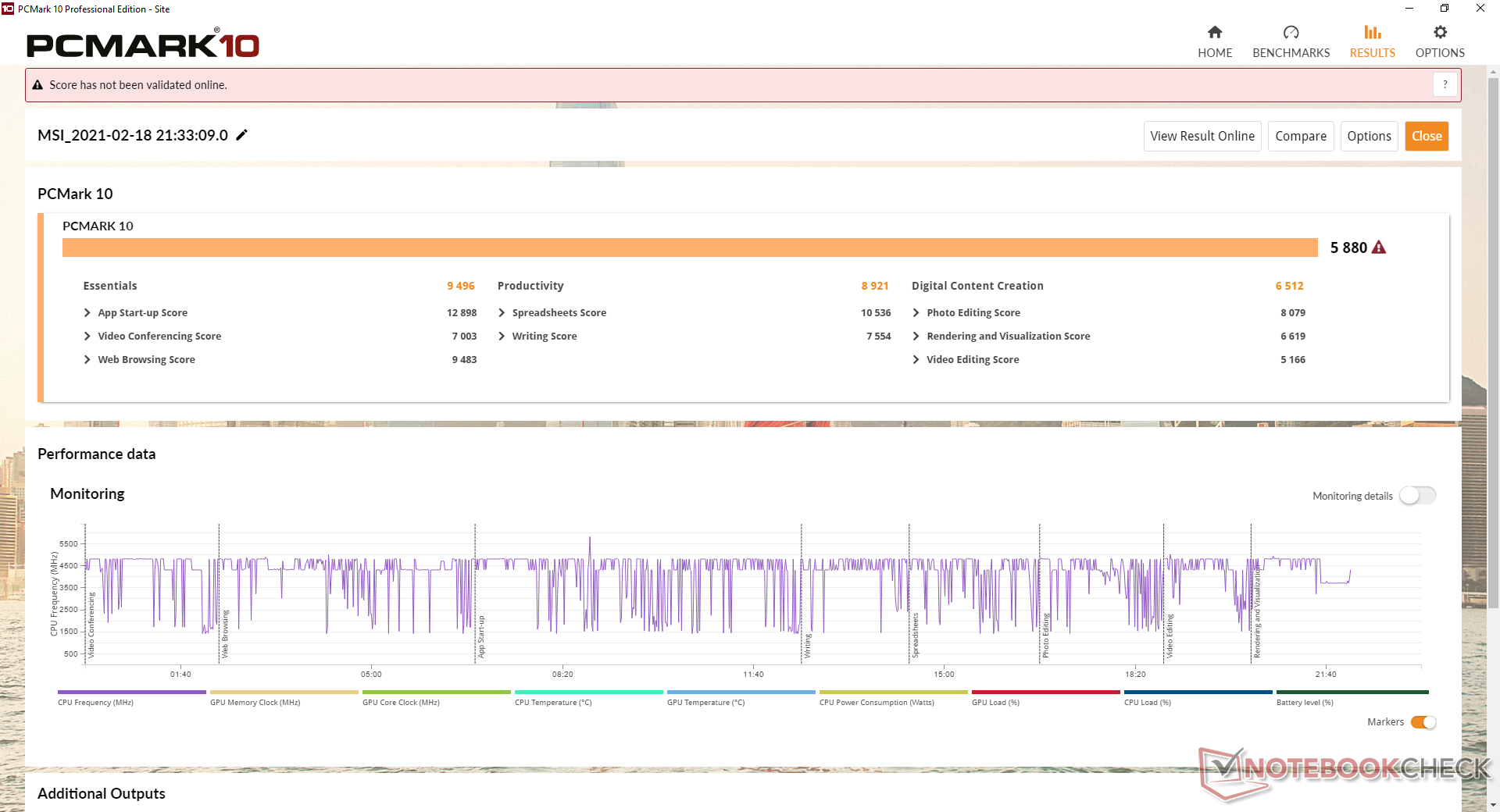Expand Video Conferencing Score chevron
Image resolution: width=1500 pixels, height=812 pixels.
(87, 336)
